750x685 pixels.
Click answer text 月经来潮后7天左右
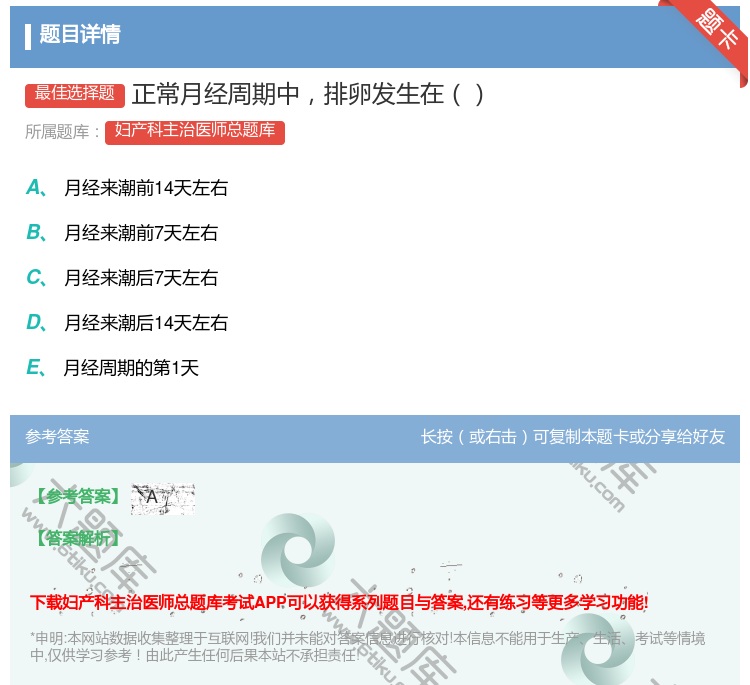pos(141,278)
